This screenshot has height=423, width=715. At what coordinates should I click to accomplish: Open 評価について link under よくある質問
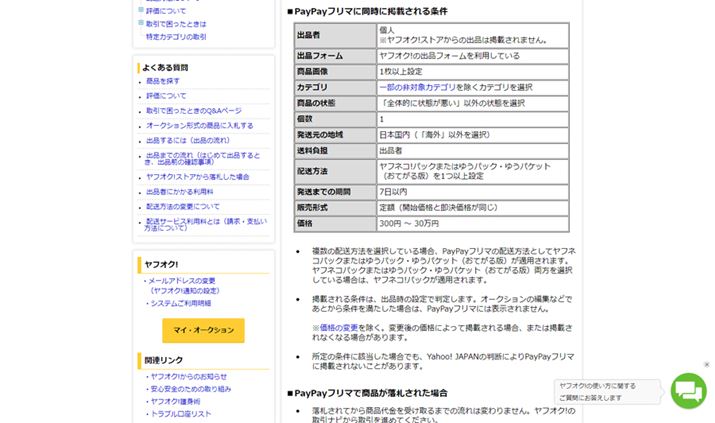click(166, 96)
